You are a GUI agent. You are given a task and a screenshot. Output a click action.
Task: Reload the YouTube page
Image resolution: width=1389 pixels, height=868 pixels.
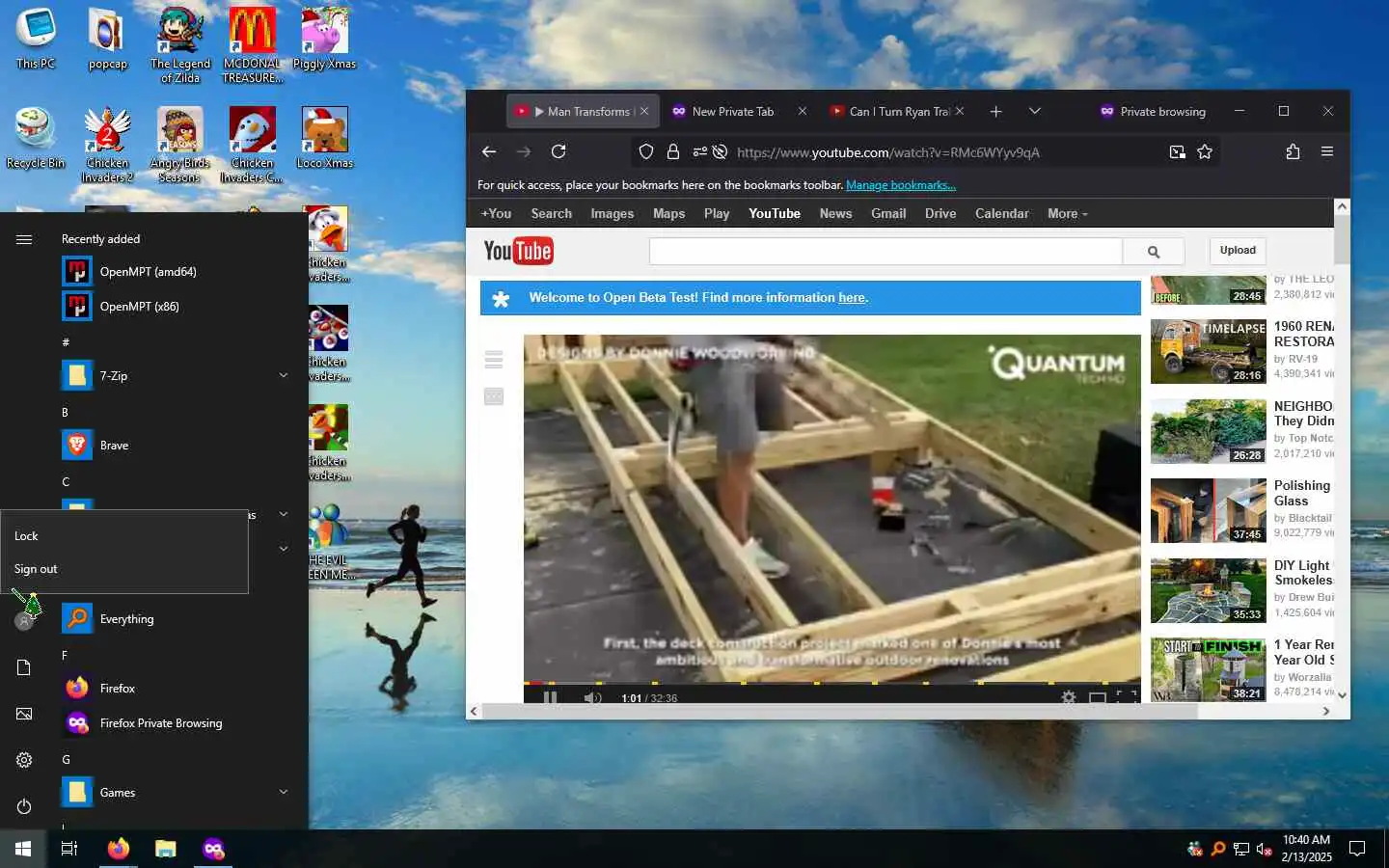(x=558, y=151)
